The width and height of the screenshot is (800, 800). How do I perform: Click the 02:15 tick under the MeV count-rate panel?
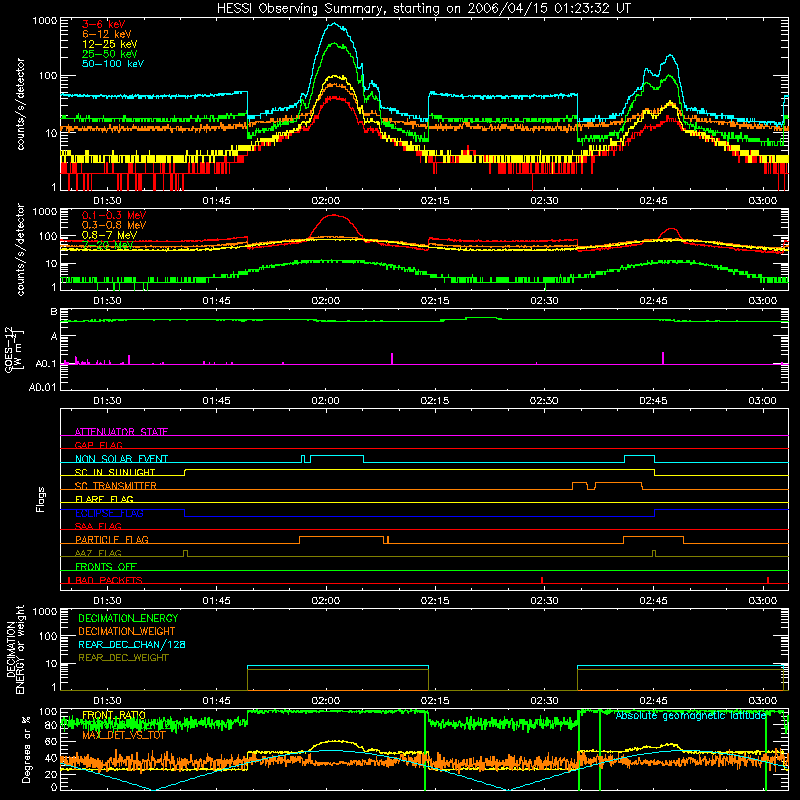tap(435, 301)
